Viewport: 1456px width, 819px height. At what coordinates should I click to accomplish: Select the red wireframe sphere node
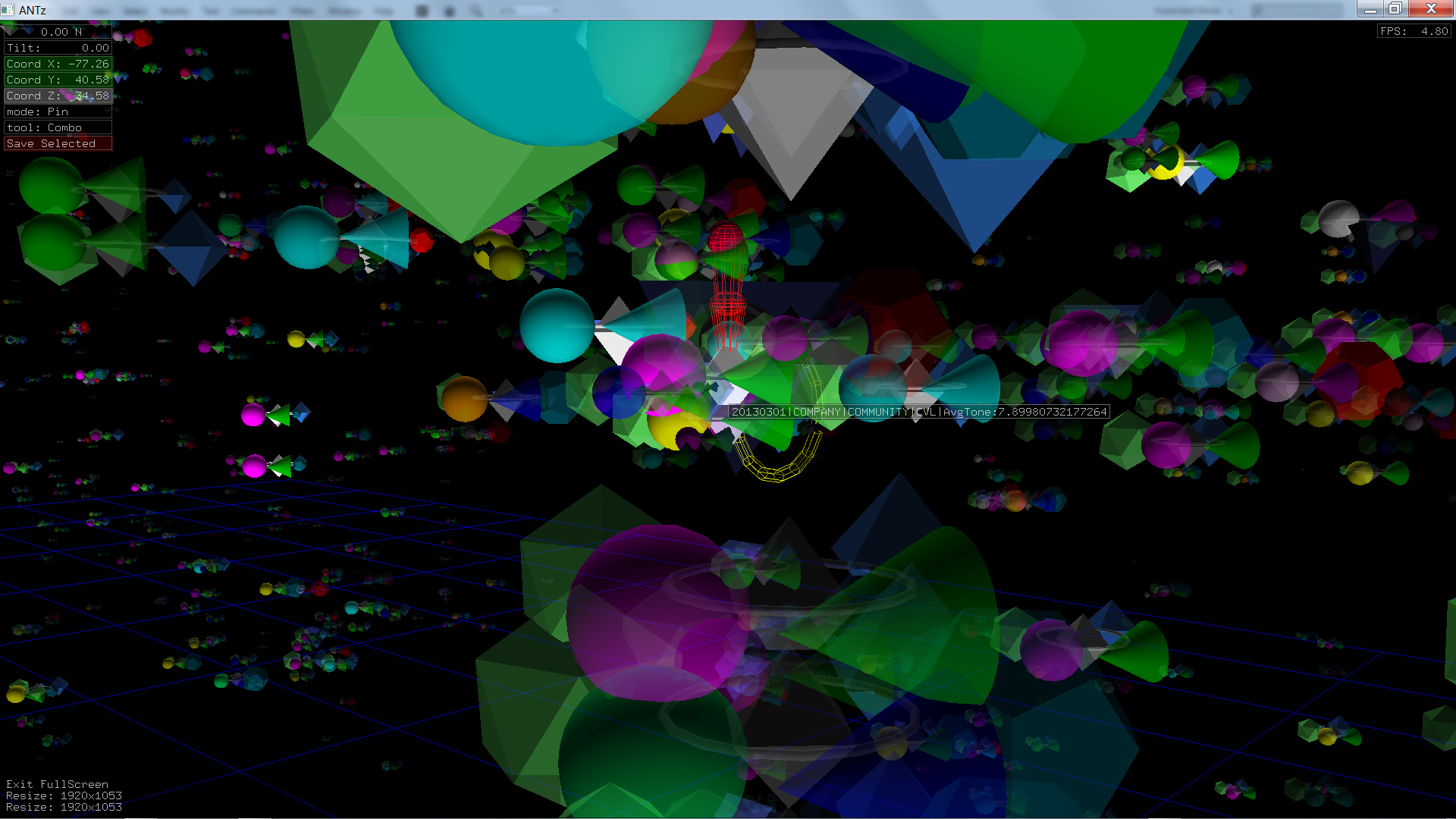tap(725, 237)
